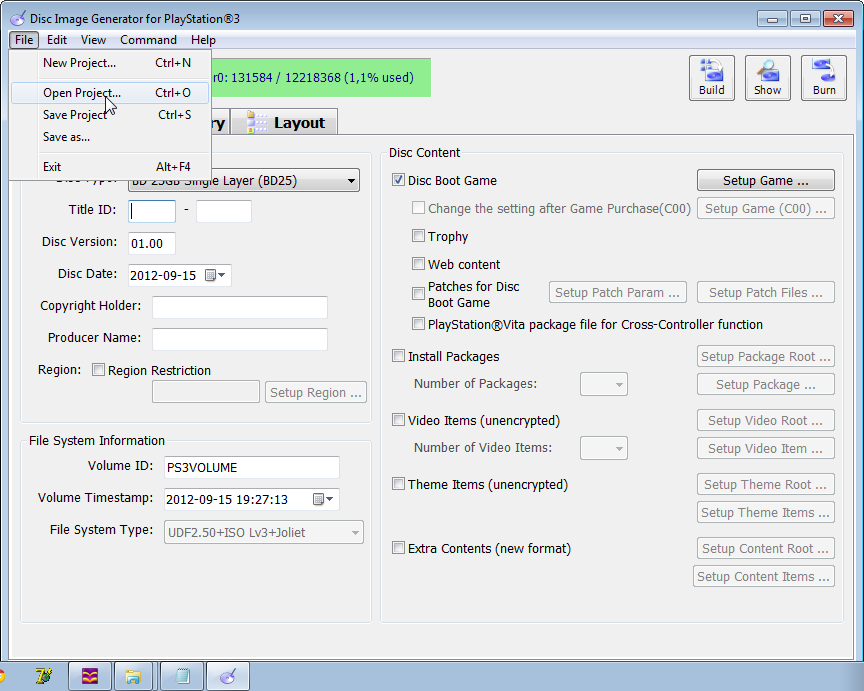The height and width of the screenshot is (691, 864).
Task: Check the Install Packages option
Action: click(398, 355)
